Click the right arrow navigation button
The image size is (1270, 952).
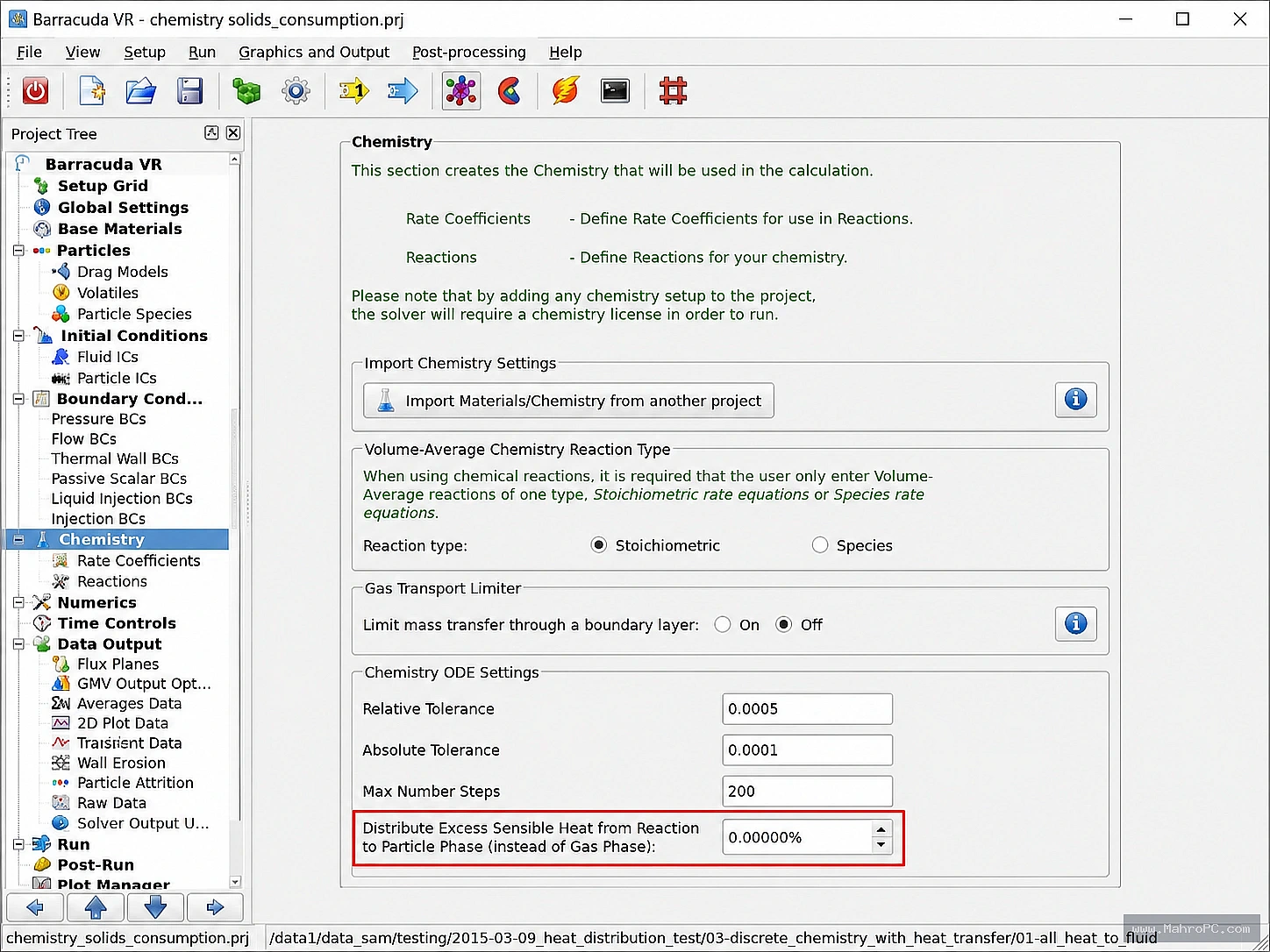215,907
